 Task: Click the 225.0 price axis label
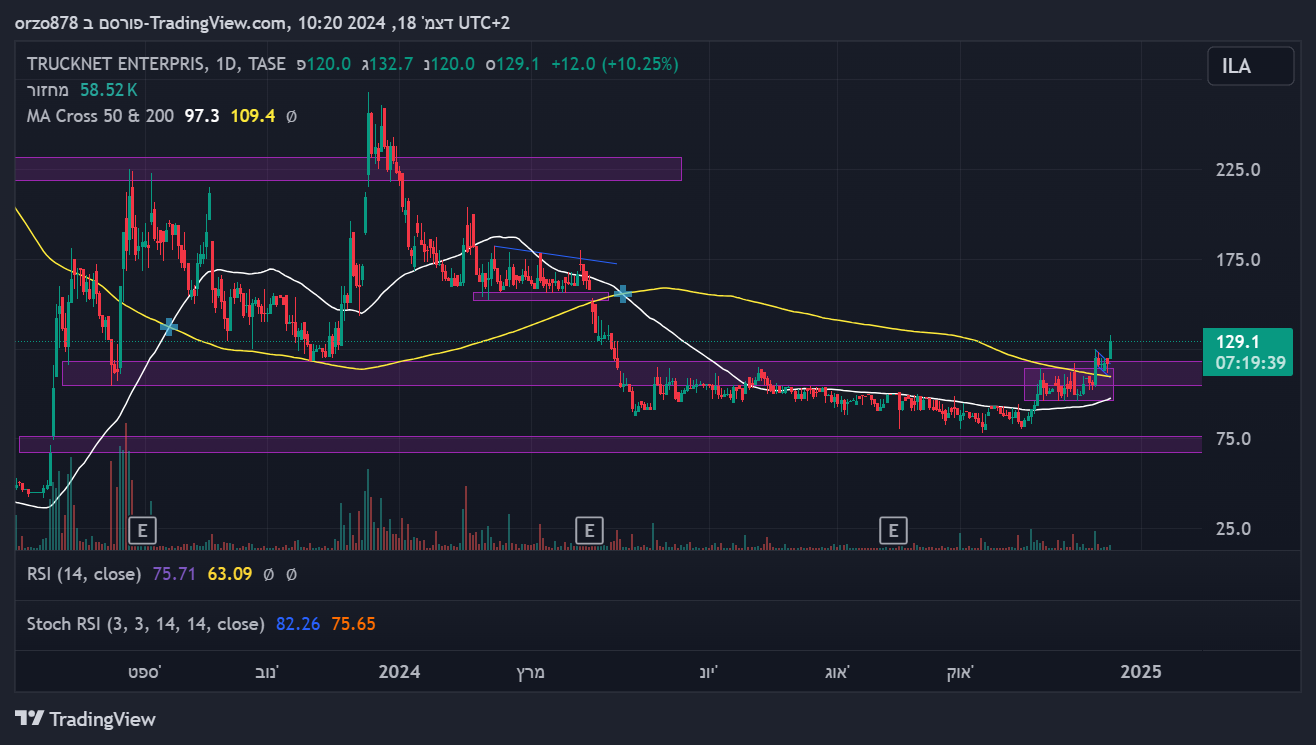pyautogui.click(x=1238, y=170)
